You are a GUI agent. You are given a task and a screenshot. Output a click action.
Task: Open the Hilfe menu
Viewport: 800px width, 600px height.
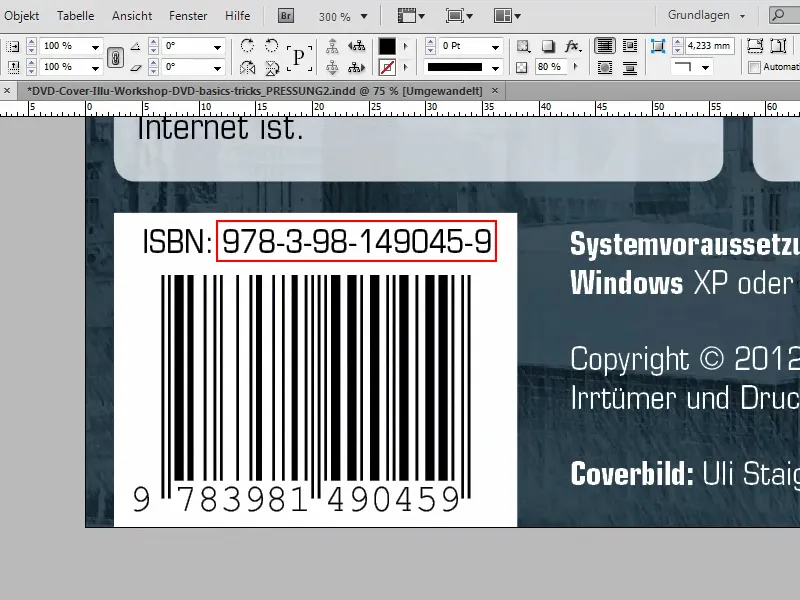coord(237,16)
